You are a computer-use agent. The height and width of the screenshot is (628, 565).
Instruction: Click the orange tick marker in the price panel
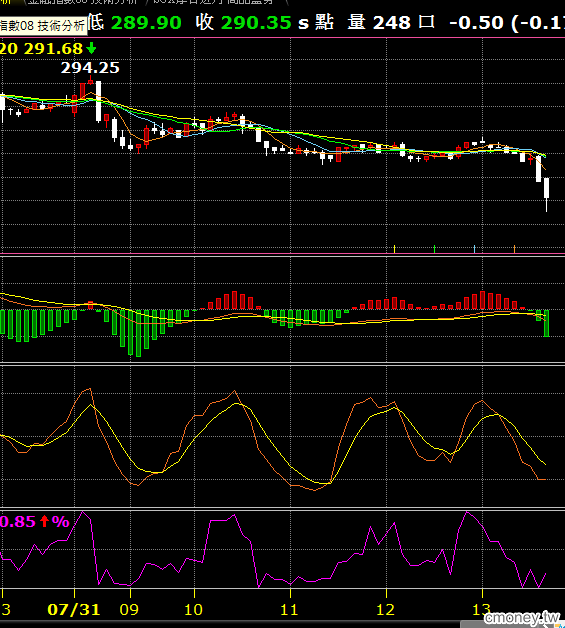pyautogui.click(x=515, y=249)
